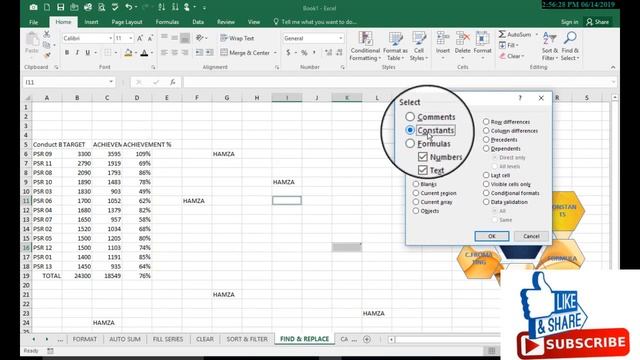
Task: Expand the Name Box dropdown arrow
Action: [111, 82]
